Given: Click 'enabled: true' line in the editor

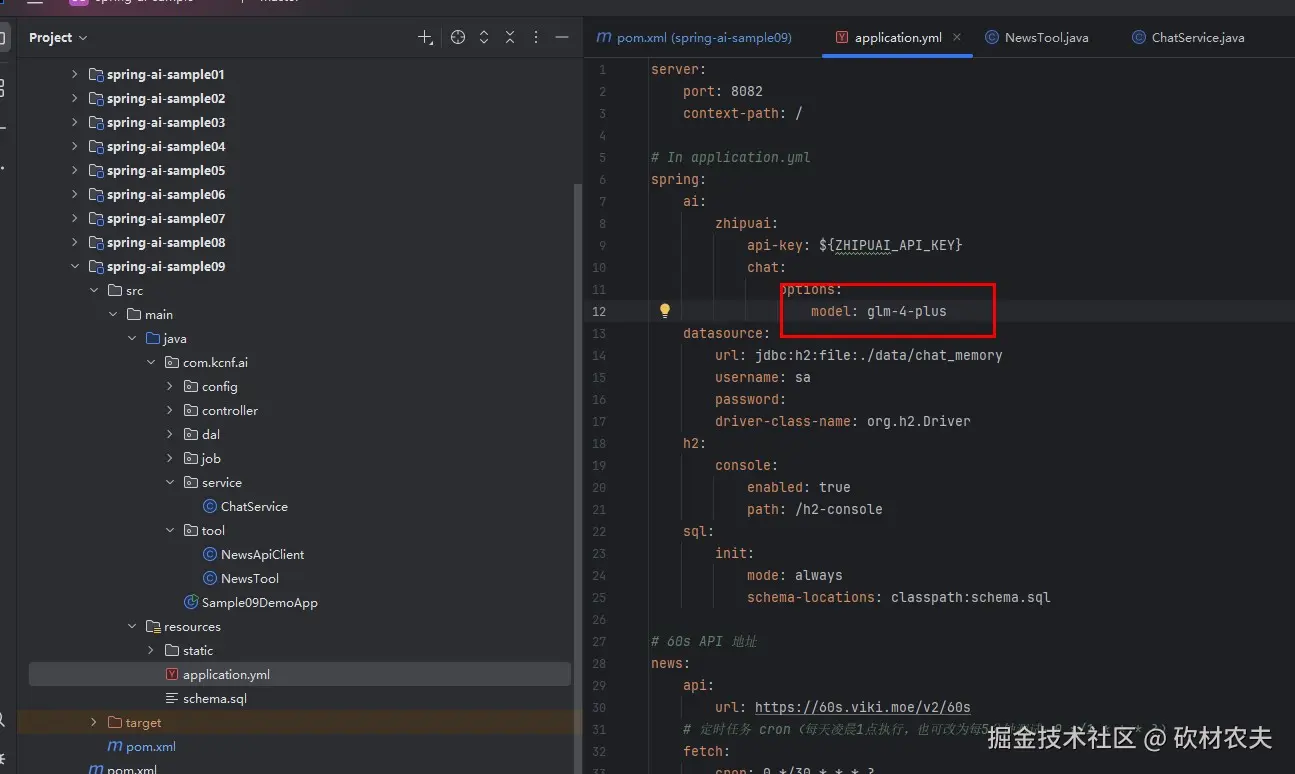Looking at the screenshot, I should coord(799,487).
